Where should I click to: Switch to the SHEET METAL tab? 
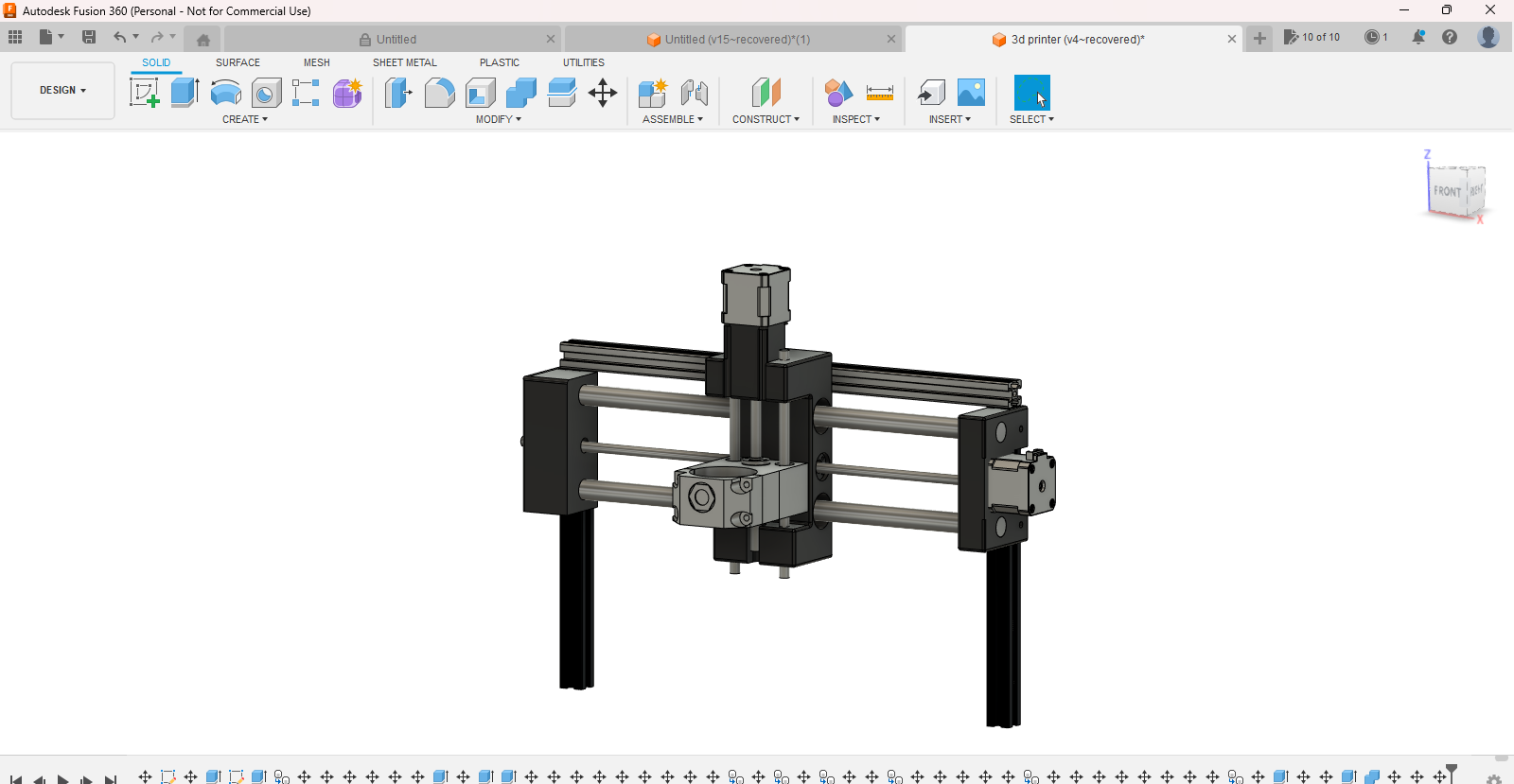point(405,62)
